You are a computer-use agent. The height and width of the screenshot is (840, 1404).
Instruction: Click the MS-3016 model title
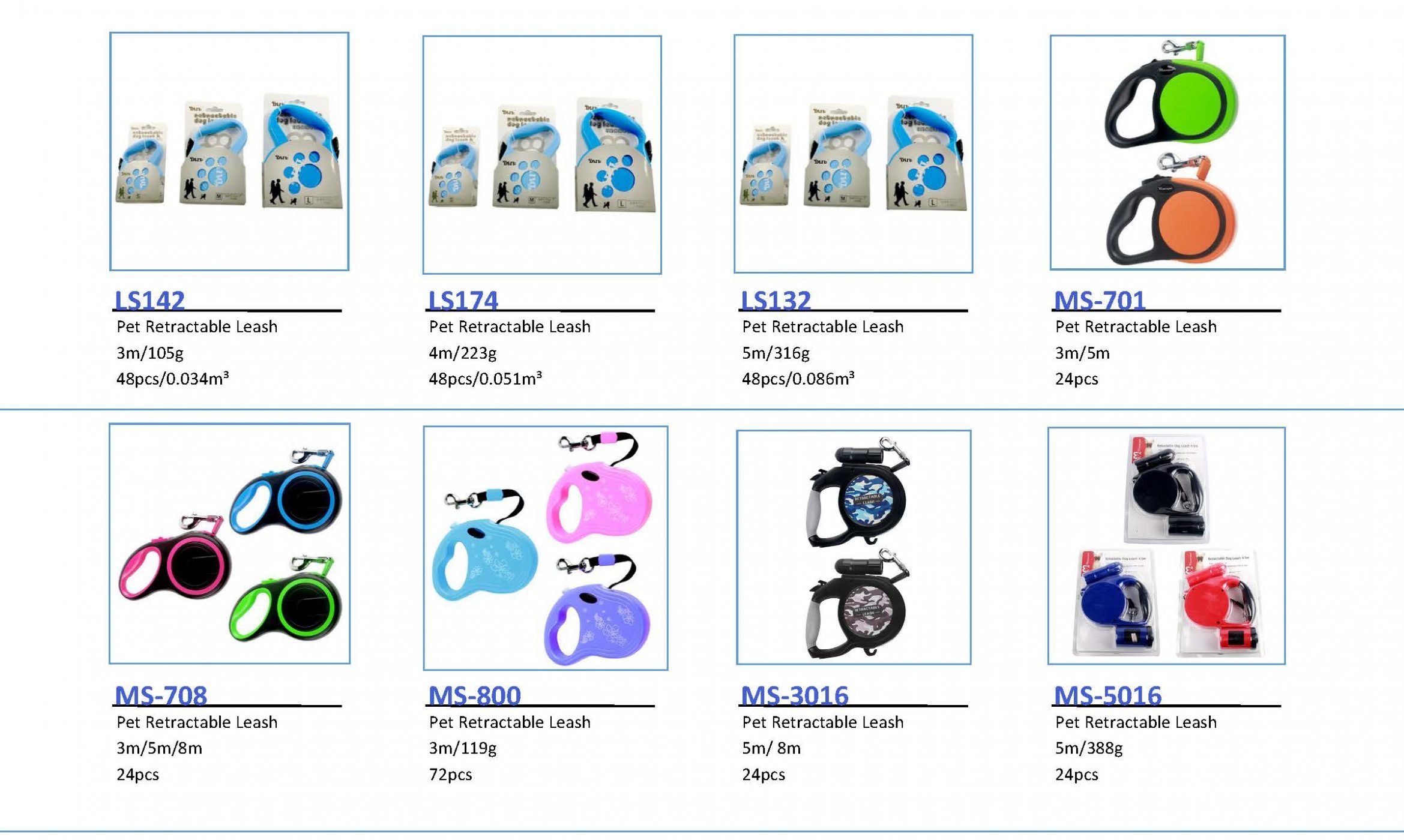[795, 695]
